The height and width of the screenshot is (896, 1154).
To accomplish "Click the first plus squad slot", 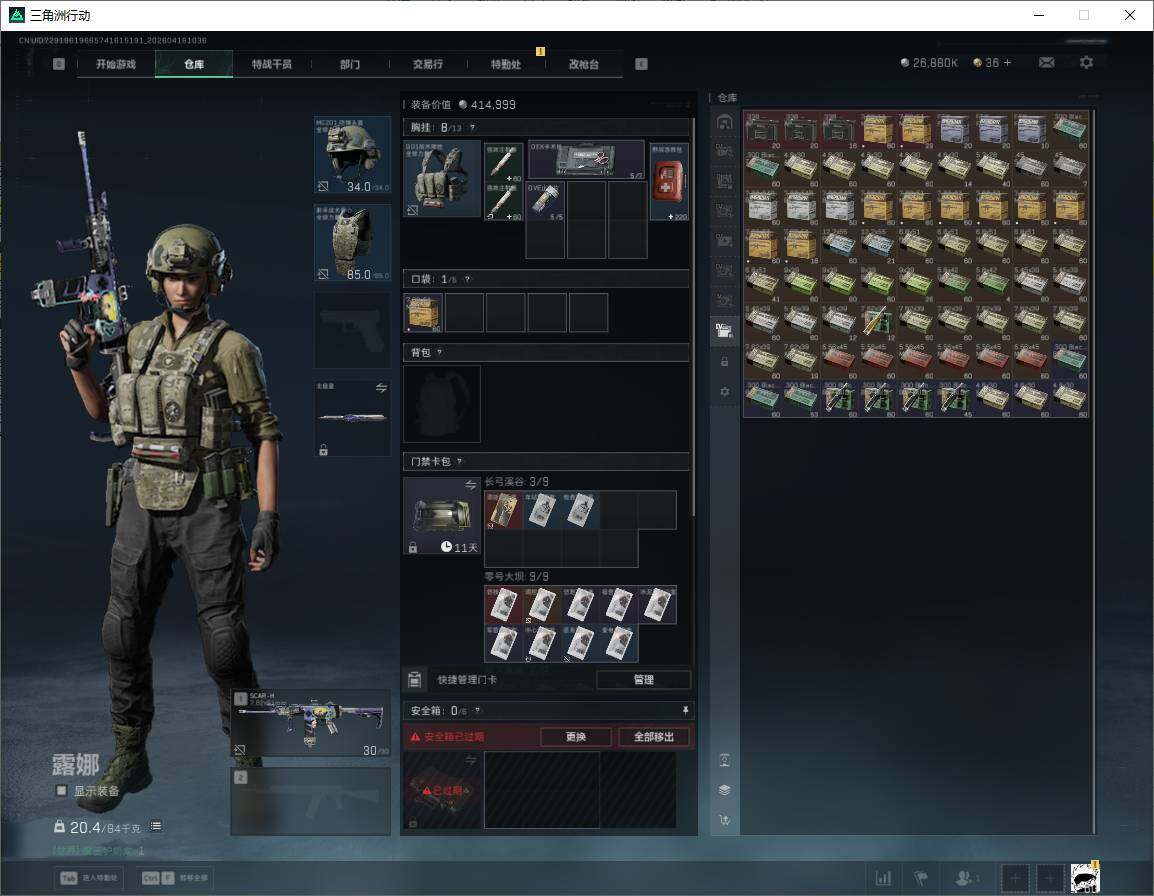I will [x=1015, y=878].
